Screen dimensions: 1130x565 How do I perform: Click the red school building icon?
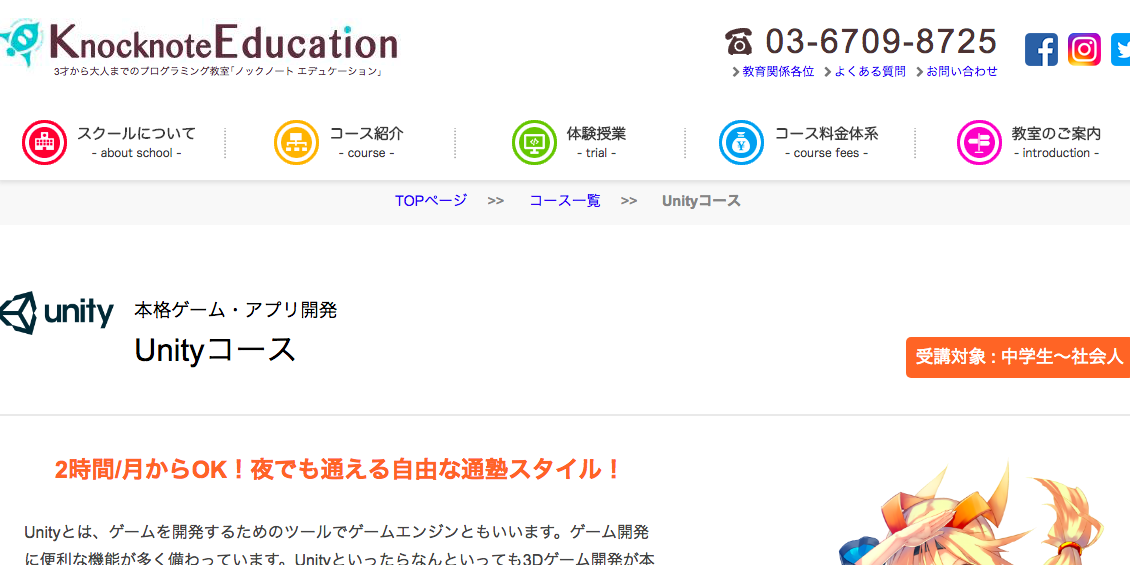click(44, 143)
